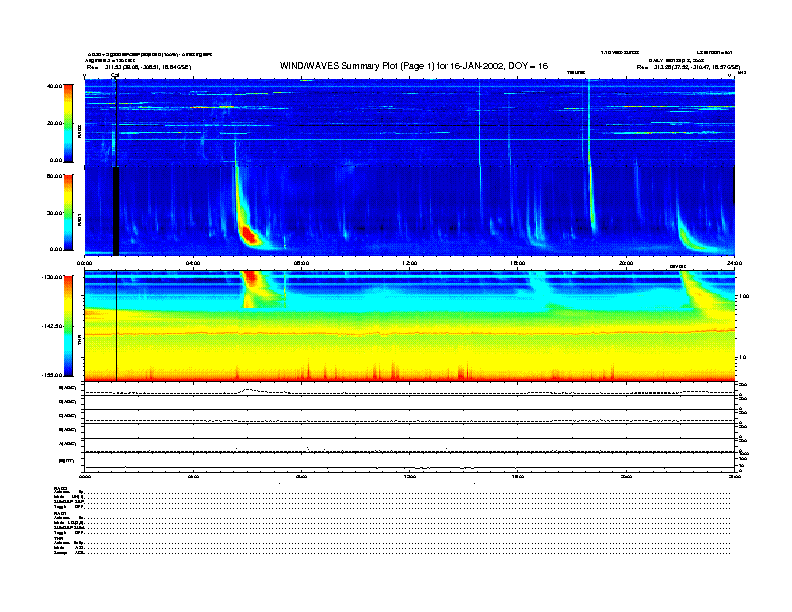This screenshot has height=612, width=792.
Task: Select the -142.50 label on TNR scale
Action: coord(52,326)
